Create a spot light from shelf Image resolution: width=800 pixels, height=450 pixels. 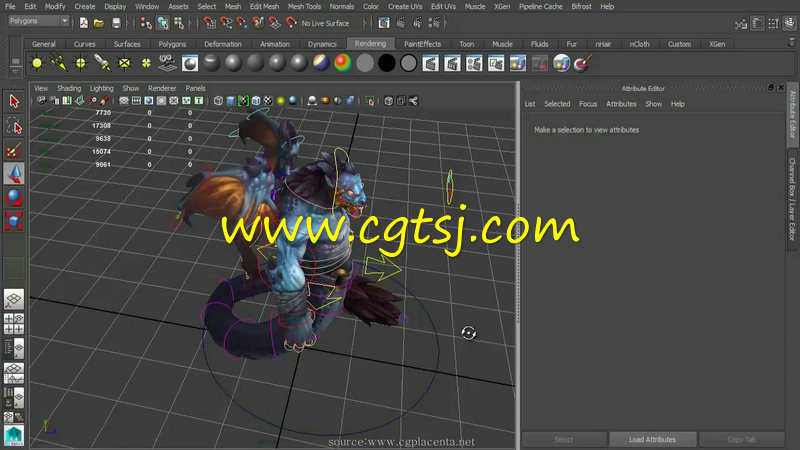[102, 63]
